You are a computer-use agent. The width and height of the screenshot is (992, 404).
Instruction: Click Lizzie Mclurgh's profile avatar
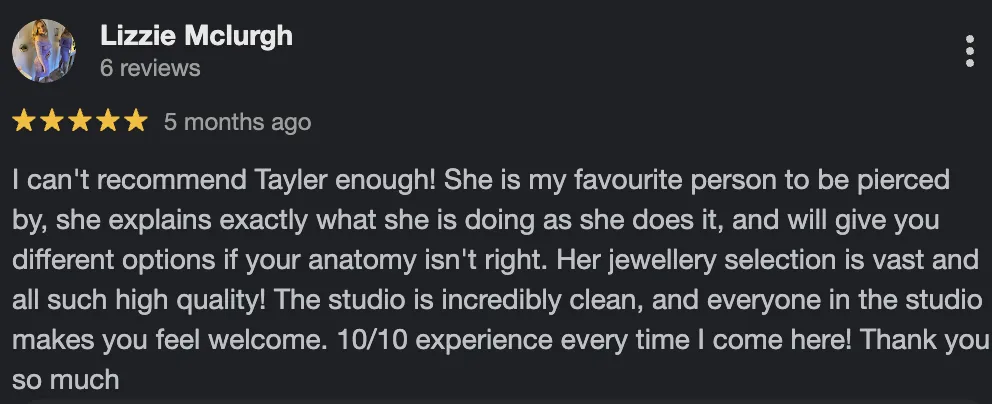click(x=44, y=51)
